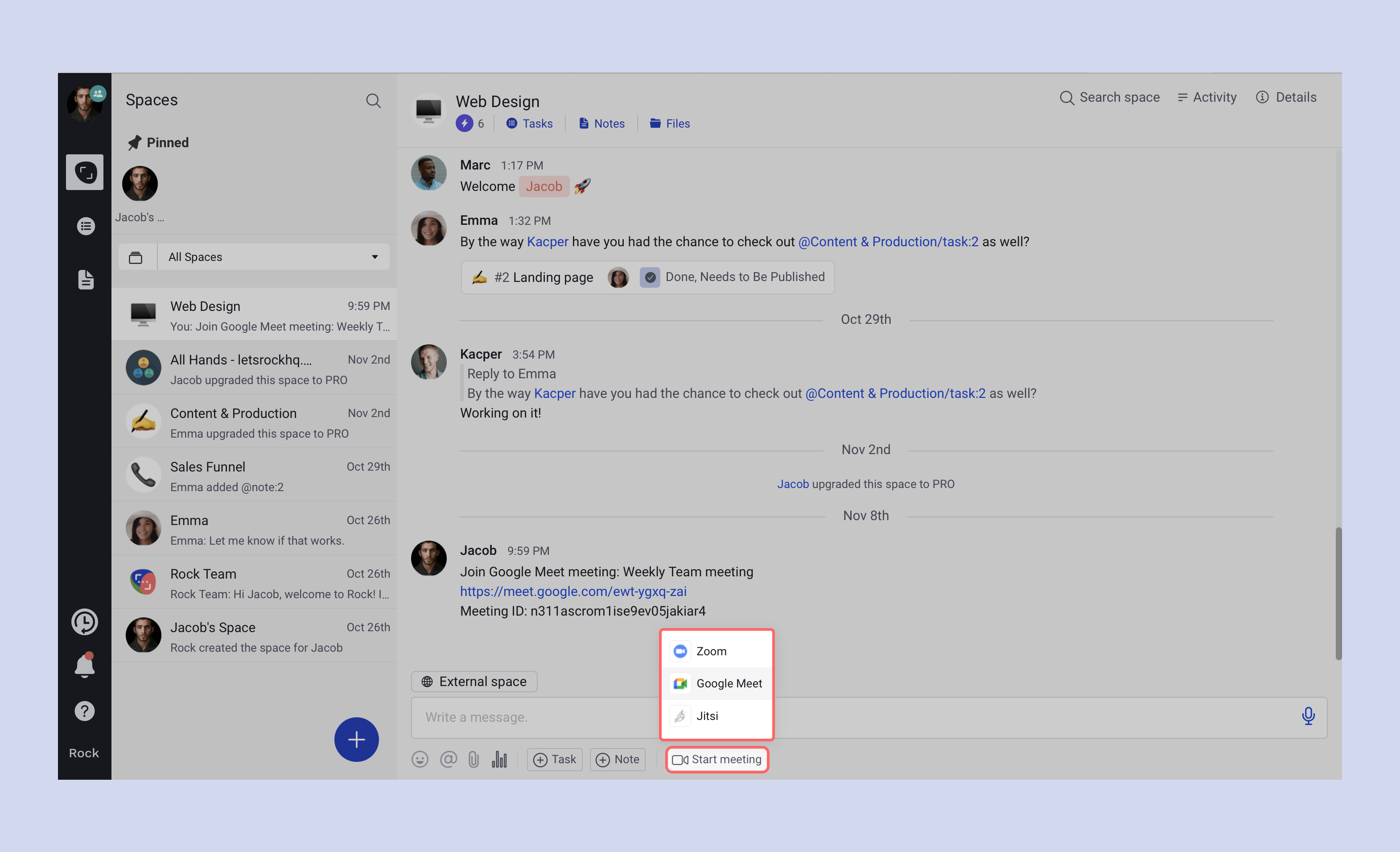Open the Google Meet meeting link

[573, 591]
